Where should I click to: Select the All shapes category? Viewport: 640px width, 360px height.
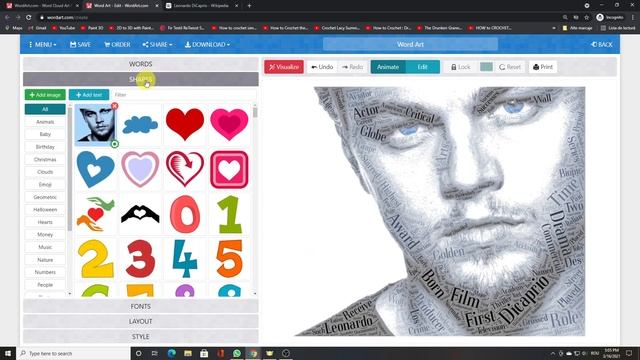45,109
